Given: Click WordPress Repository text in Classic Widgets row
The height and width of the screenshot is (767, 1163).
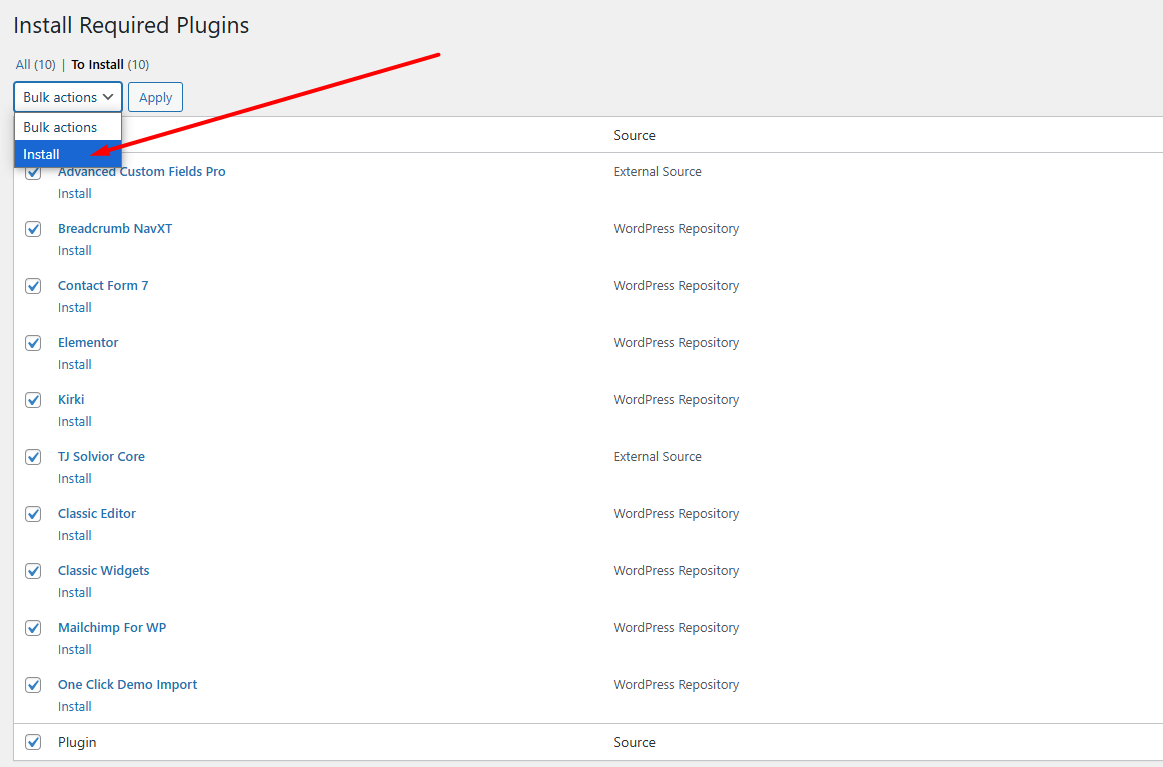Looking at the screenshot, I should (676, 570).
